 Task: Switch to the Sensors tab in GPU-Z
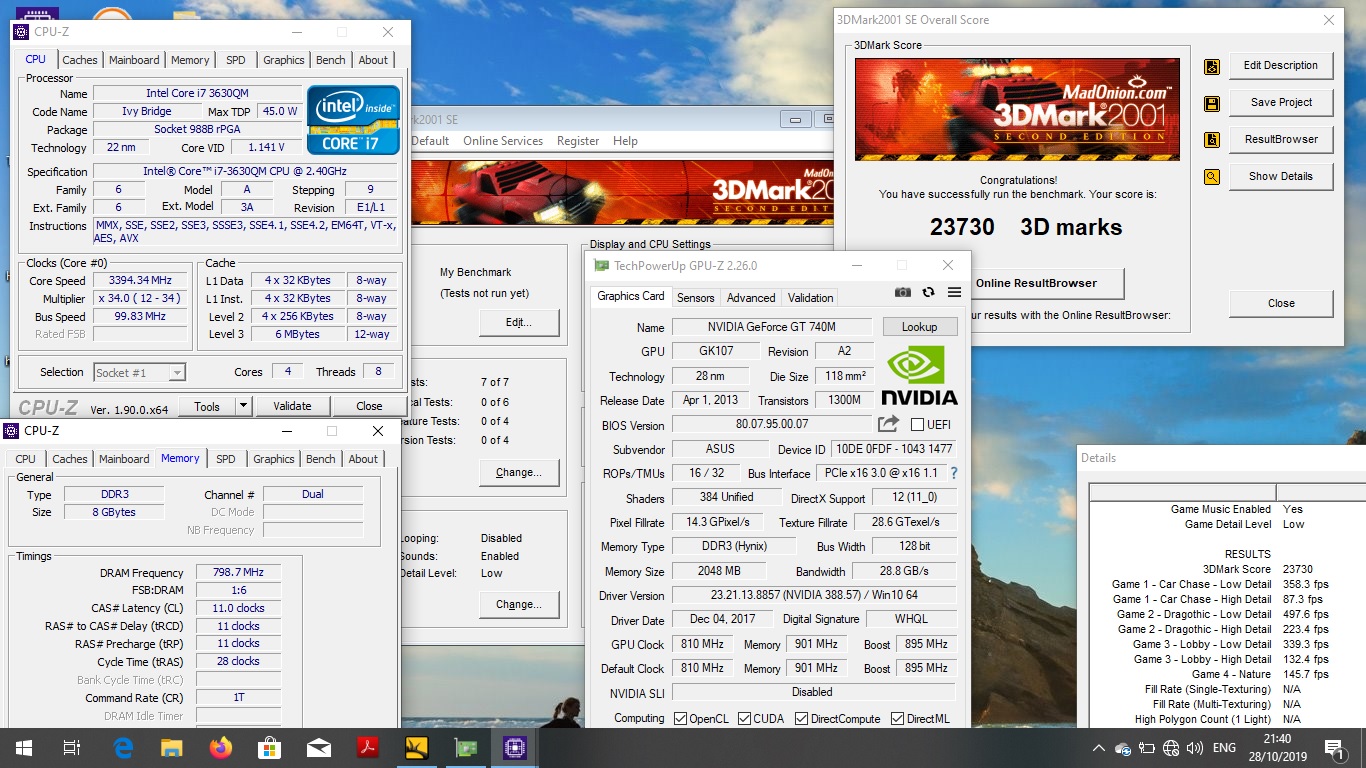pyautogui.click(x=696, y=298)
